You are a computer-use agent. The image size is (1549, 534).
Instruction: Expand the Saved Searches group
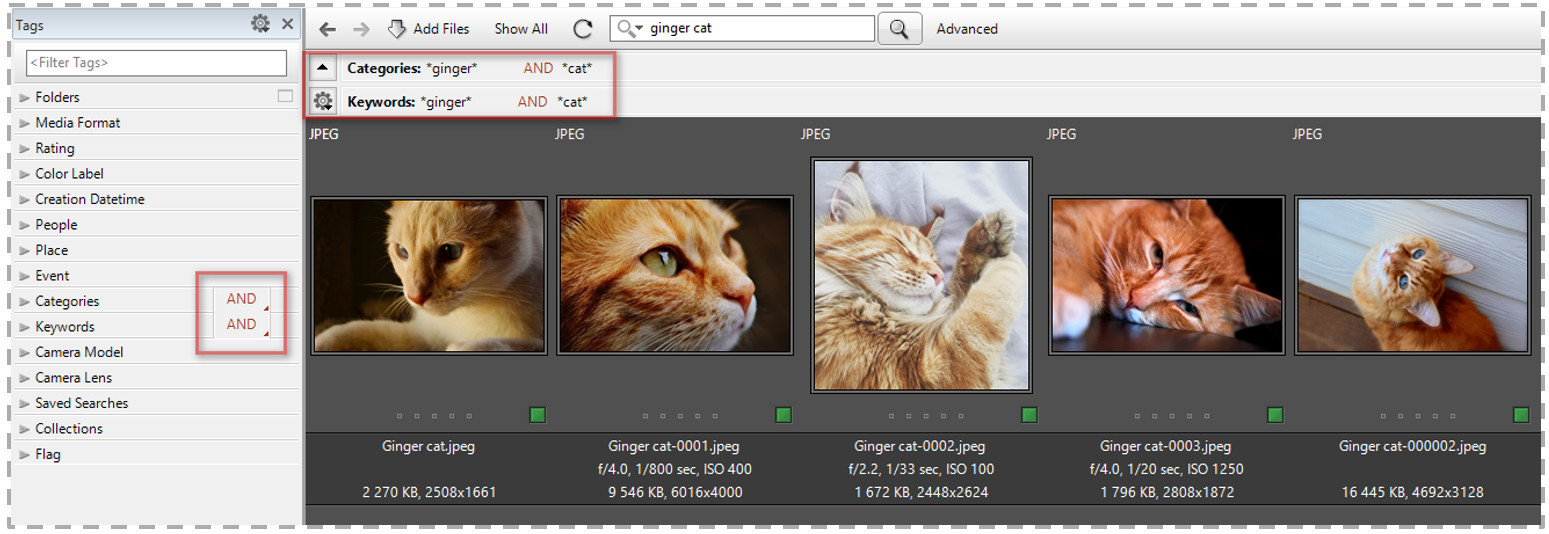click(25, 403)
